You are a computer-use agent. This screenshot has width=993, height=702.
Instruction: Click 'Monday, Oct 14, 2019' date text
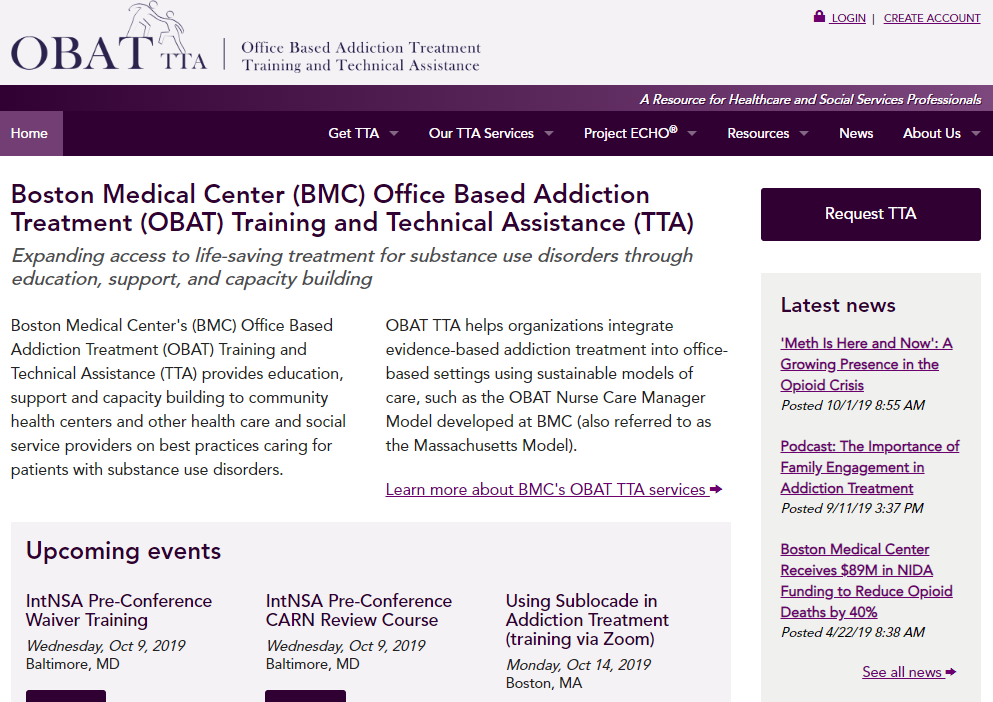pyautogui.click(x=578, y=665)
